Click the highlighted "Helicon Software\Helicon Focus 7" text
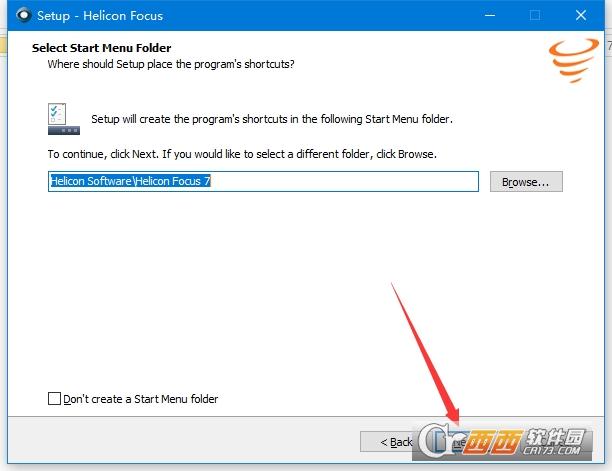The height and width of the screenshot is (471, 612). point(130,182)
